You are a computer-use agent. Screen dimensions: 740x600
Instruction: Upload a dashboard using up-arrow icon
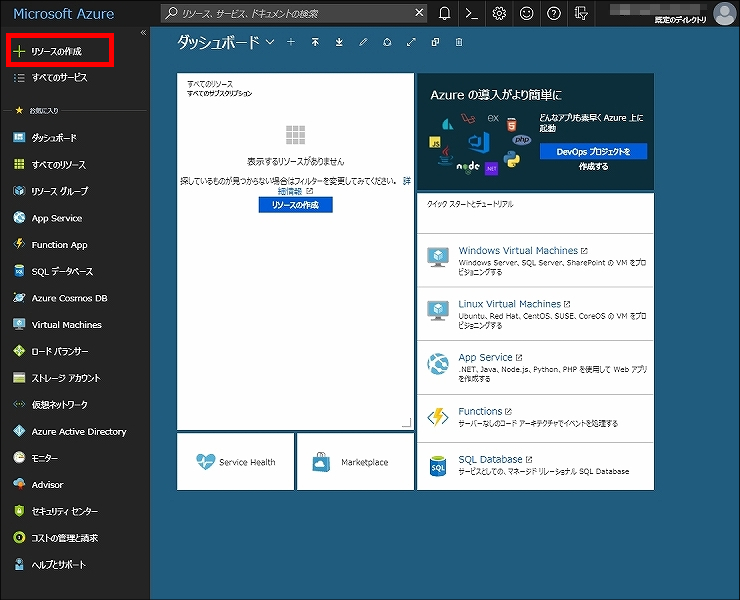click(315, 42)
